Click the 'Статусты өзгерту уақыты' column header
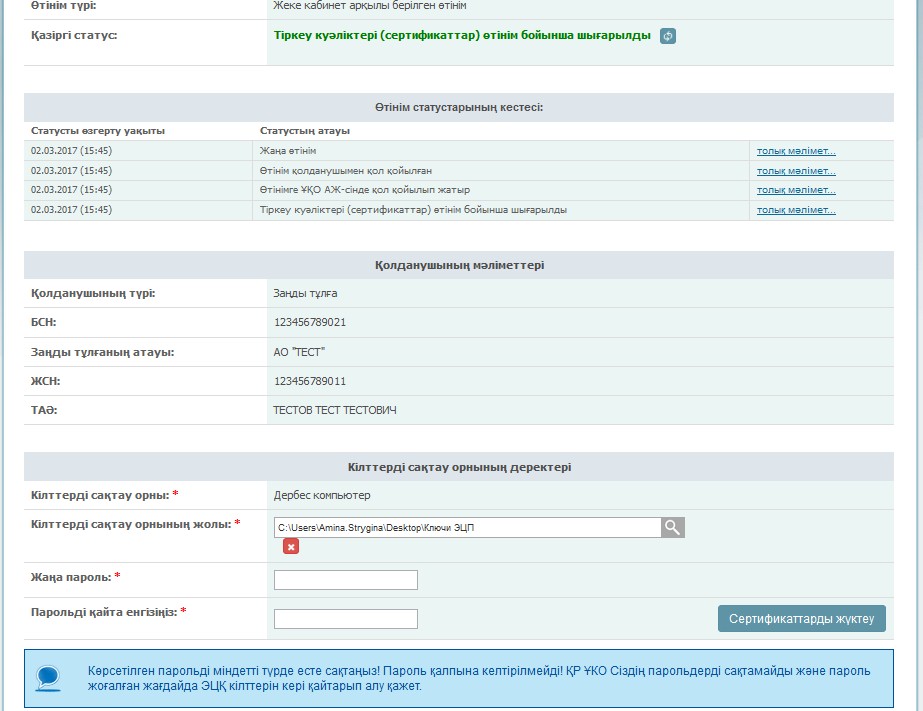The width and height of the screenshot is (923, 711). [98, 131]
